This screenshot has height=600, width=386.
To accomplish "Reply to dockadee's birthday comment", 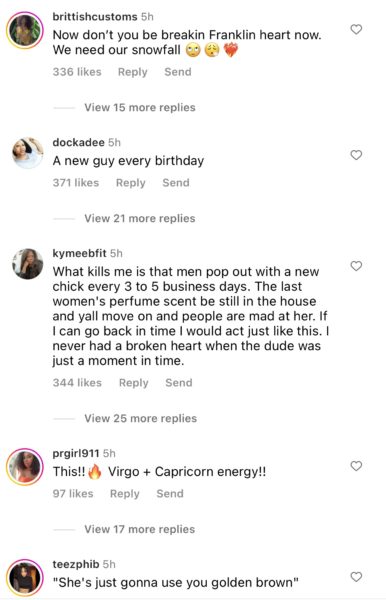I will [x=131, y=183].
